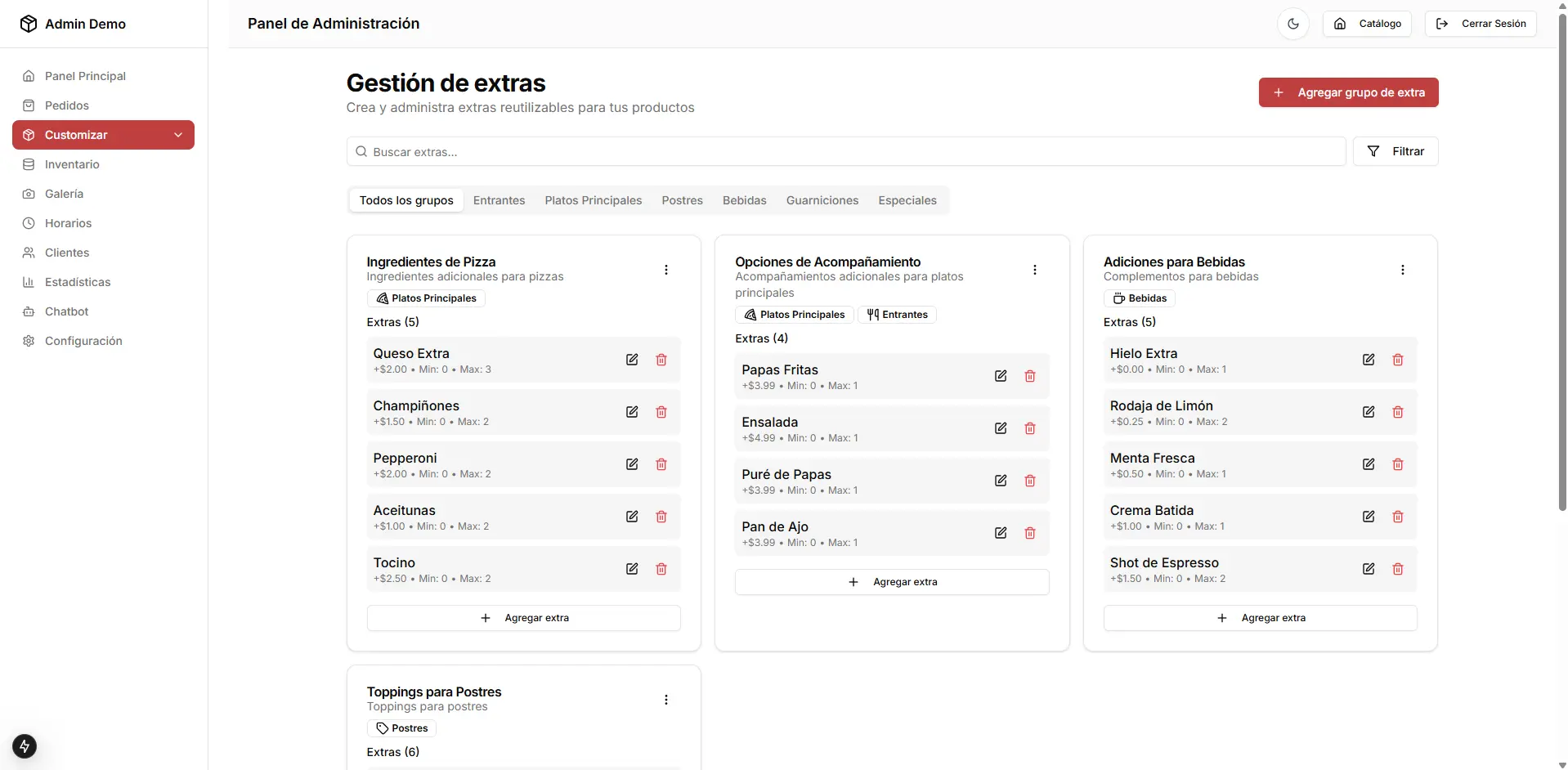Click Agregar grupo de extra button
The width and height of the screenshot is (1568, 770).
pos(1348,92)
